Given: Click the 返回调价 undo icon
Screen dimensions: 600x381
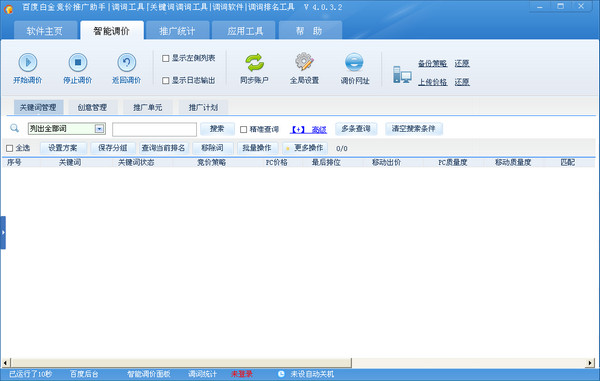Looking at the screenshot, I should coord(127,62).
